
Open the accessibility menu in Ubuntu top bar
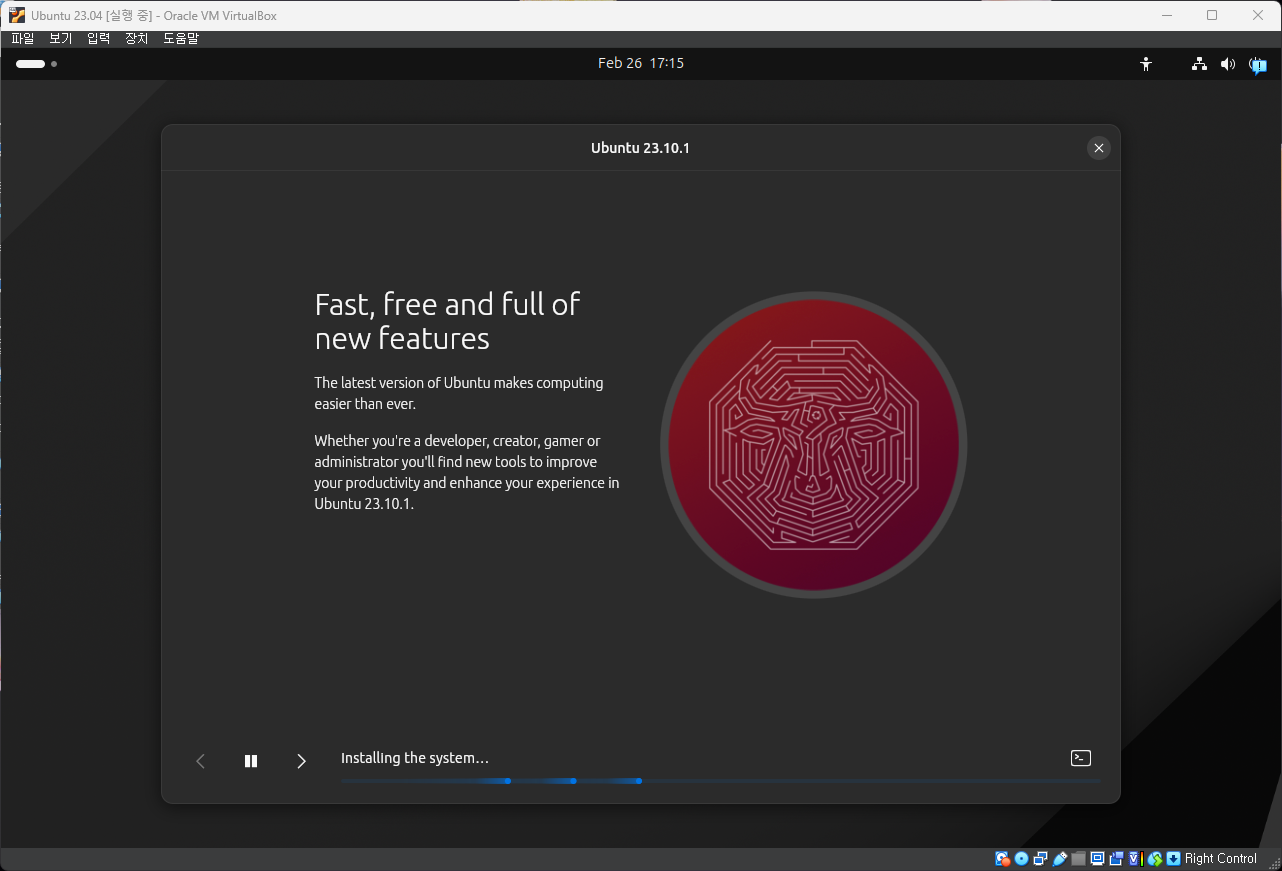coord(1146,64)
